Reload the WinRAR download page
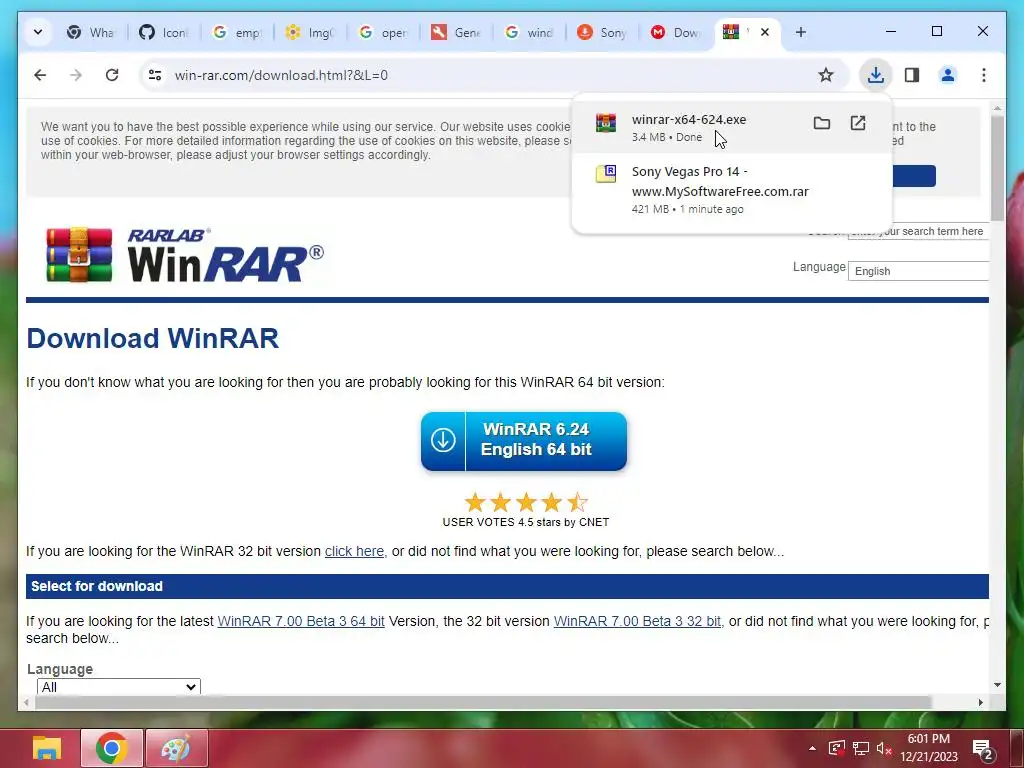This screenshot has height=768, width=1024. tap(112, 75)
